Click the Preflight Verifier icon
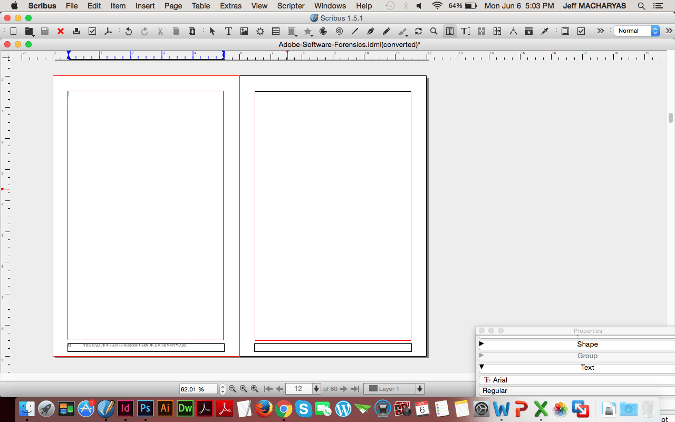The height and width of the screenshot is (422, 675). [93, 32]
